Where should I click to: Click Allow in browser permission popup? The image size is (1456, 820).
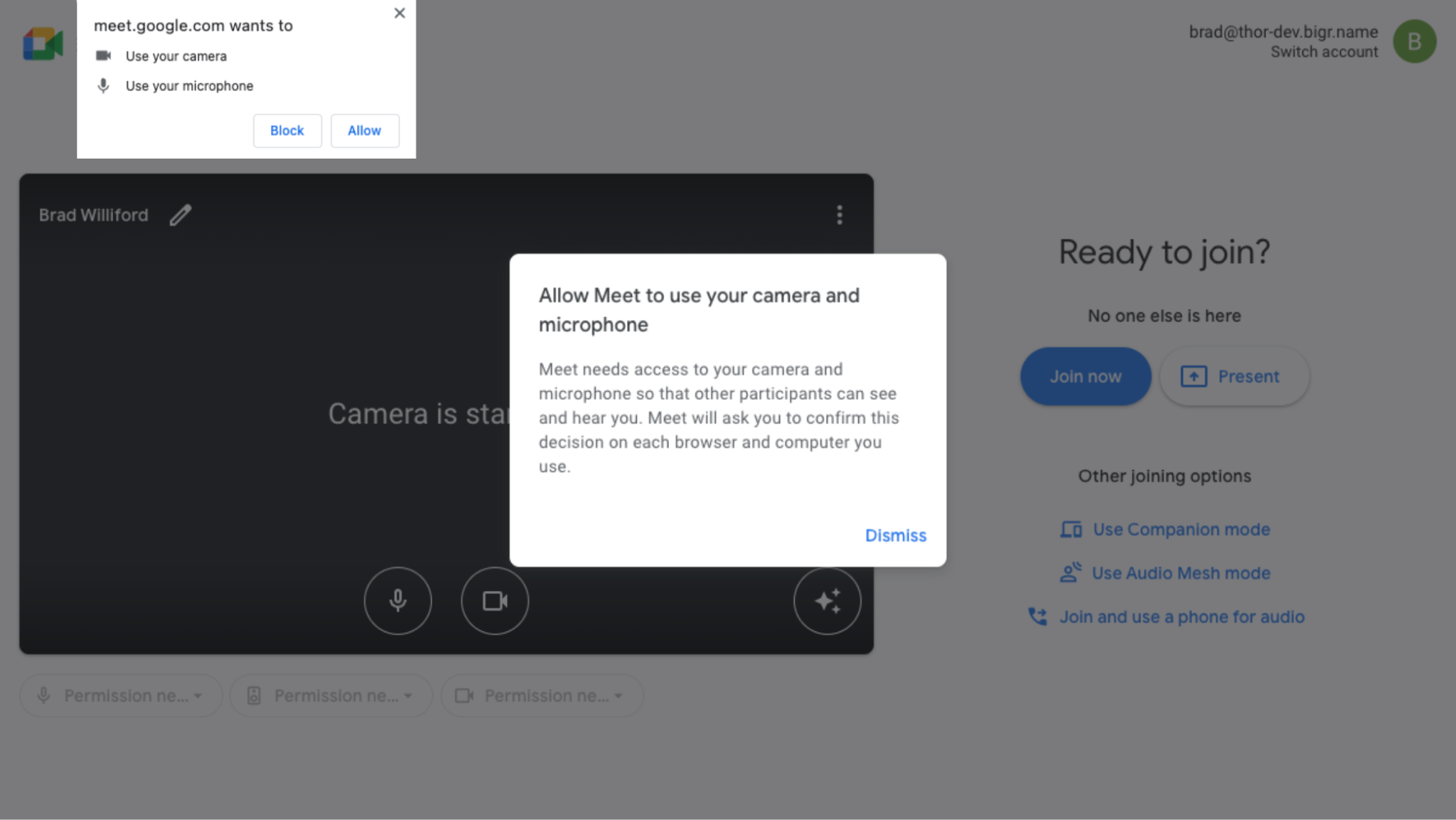coord(364,130)
